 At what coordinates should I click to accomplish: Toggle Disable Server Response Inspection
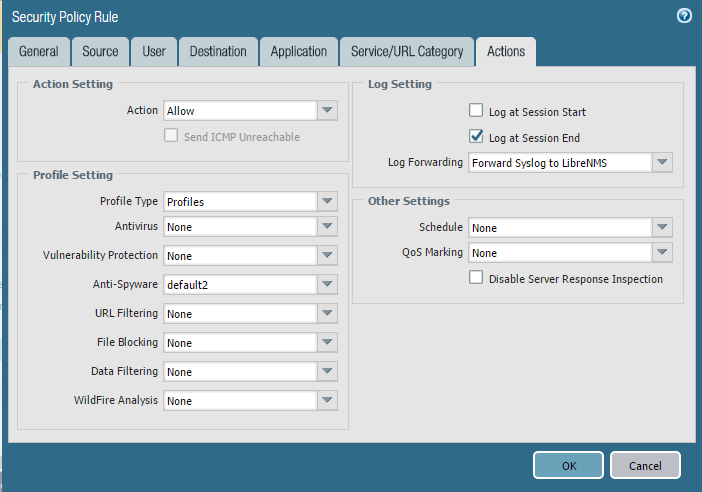click(476, 277)
